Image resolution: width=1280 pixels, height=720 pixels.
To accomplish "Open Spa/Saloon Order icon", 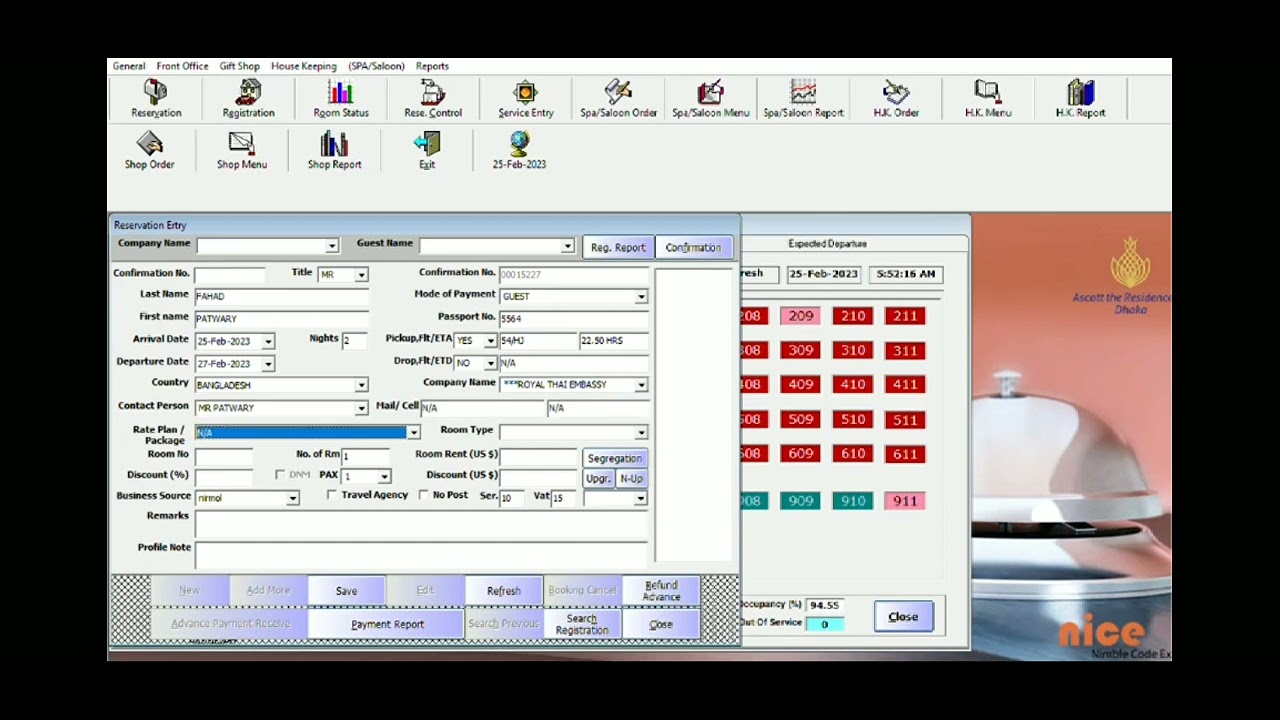I will coord(618,100).
